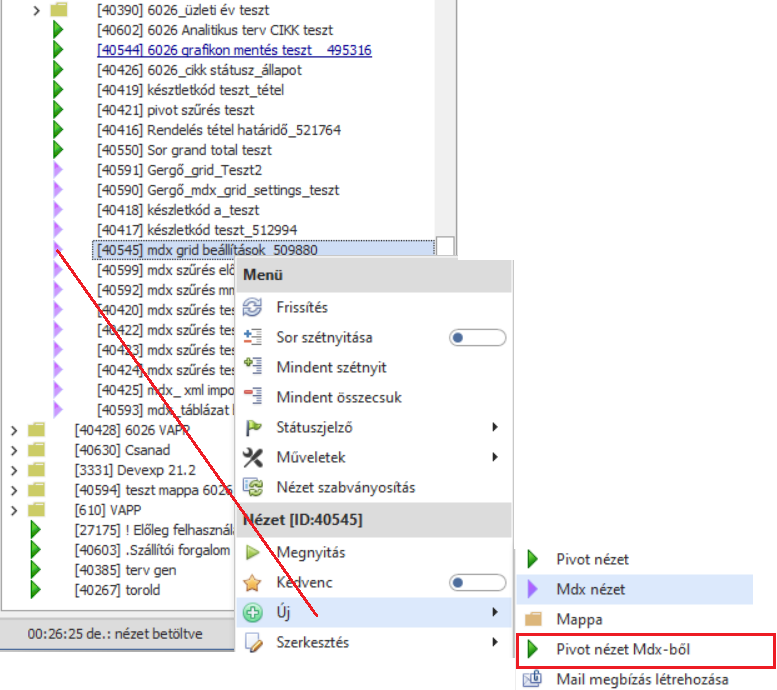Click the Frissítés refresh icon
Screen dimensions: 777x690
point(253,308)
